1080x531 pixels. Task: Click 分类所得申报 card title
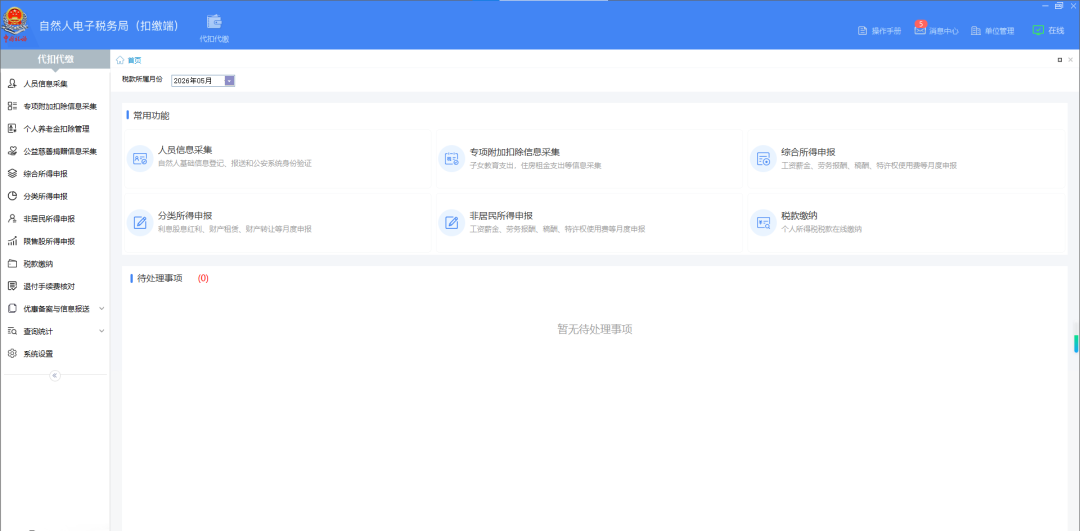pyautogui.click(x=185, y=215)
